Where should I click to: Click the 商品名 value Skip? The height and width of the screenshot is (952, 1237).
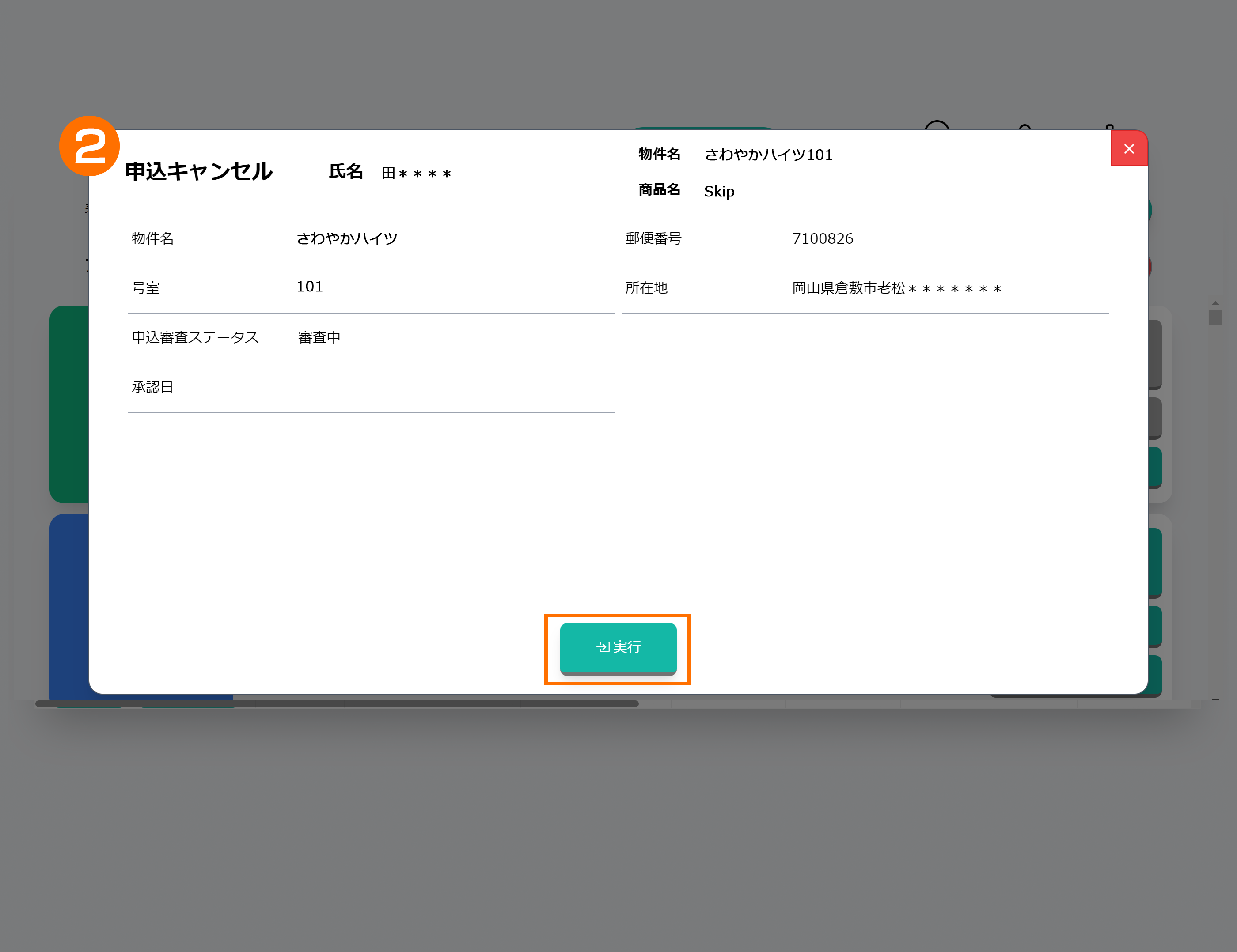pos(719,191)
